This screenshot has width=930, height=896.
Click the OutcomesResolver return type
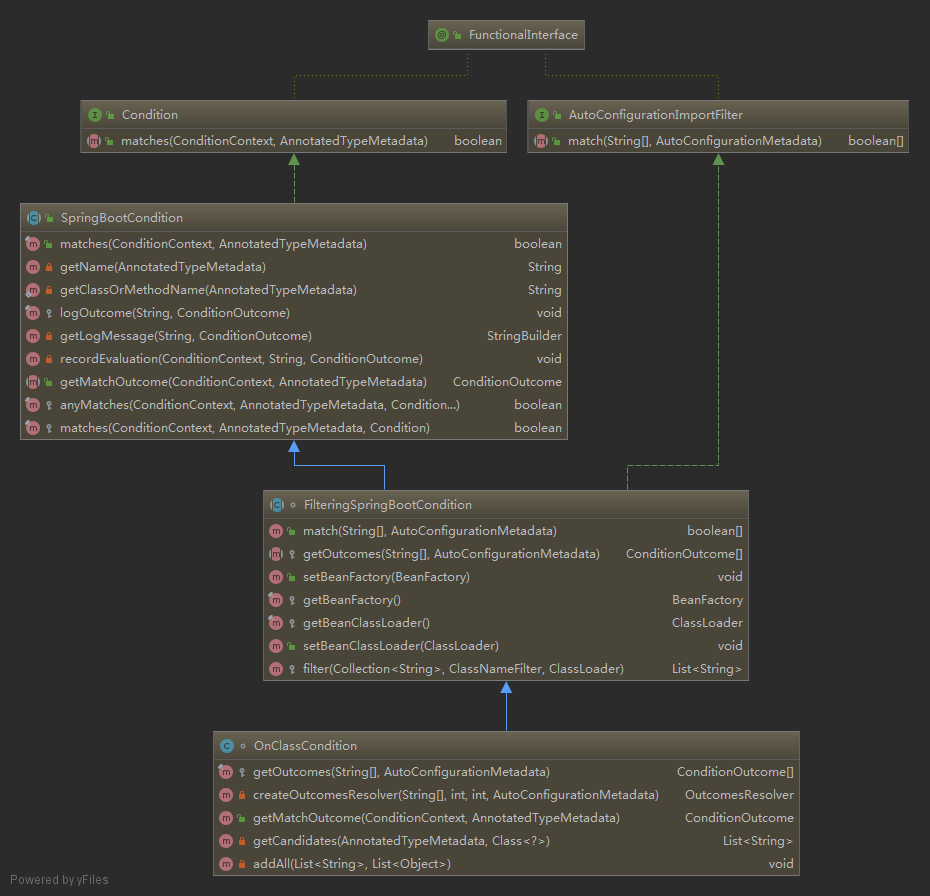click(739, 795)
